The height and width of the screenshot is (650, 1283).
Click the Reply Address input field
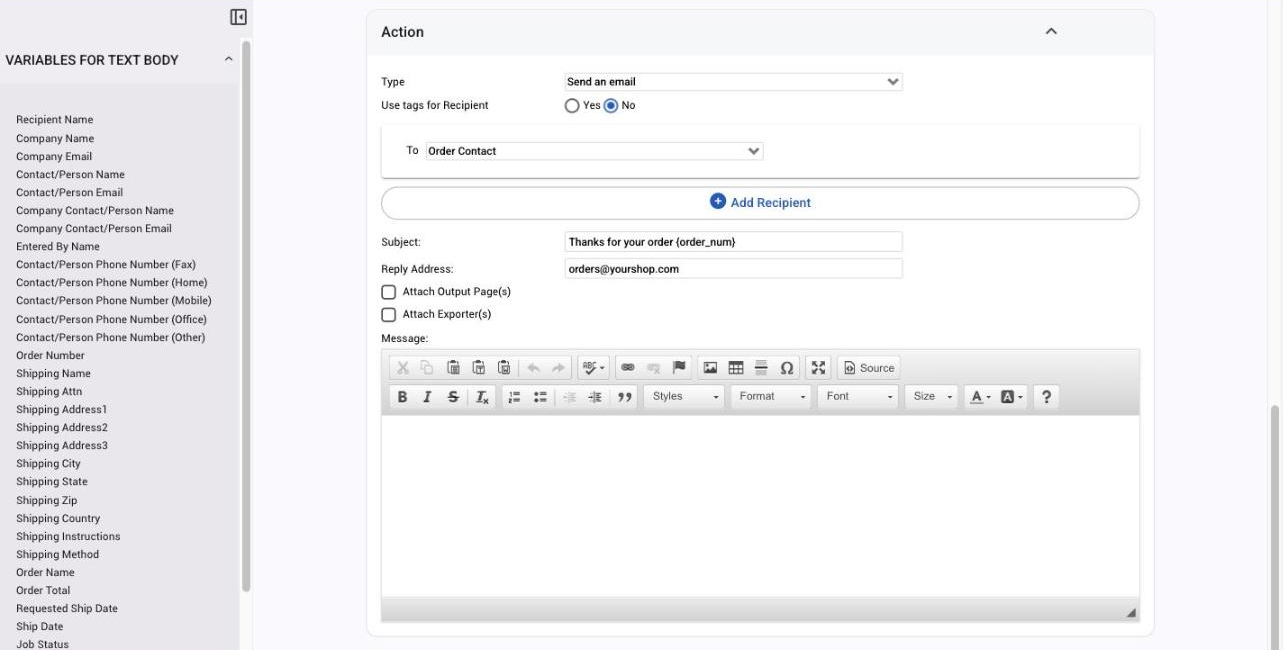[x=733, y=269]
